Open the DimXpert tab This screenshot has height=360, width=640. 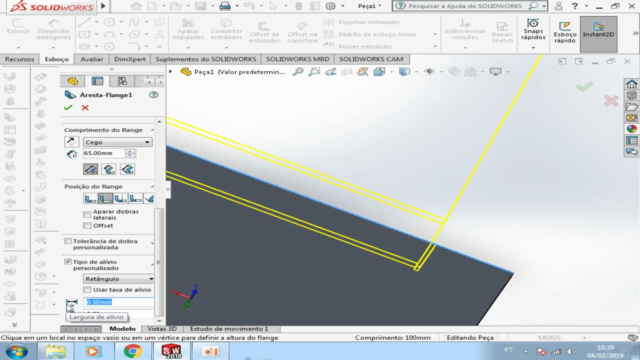(130, 59)
